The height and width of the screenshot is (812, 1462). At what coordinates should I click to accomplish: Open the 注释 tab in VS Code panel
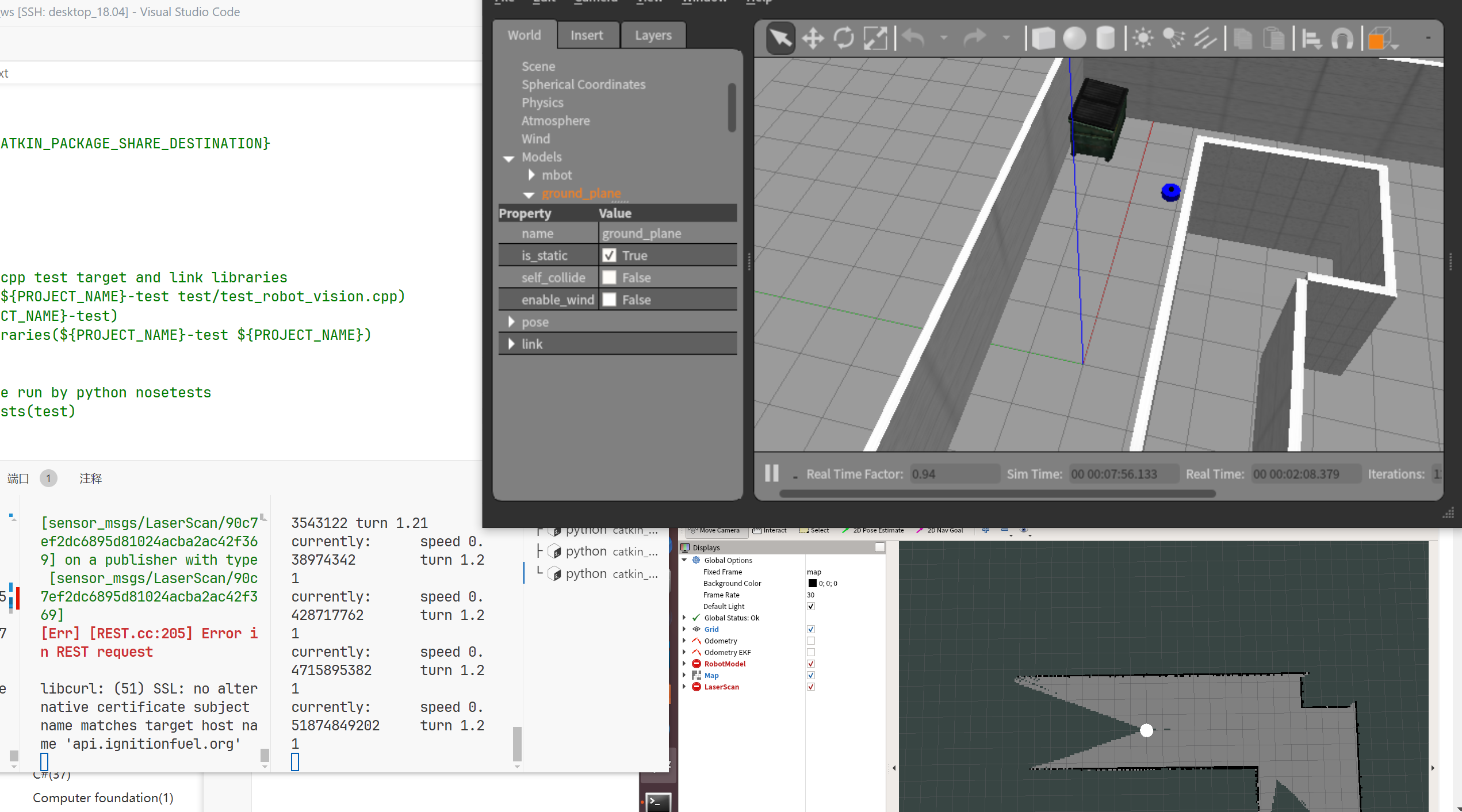point(91,478)
